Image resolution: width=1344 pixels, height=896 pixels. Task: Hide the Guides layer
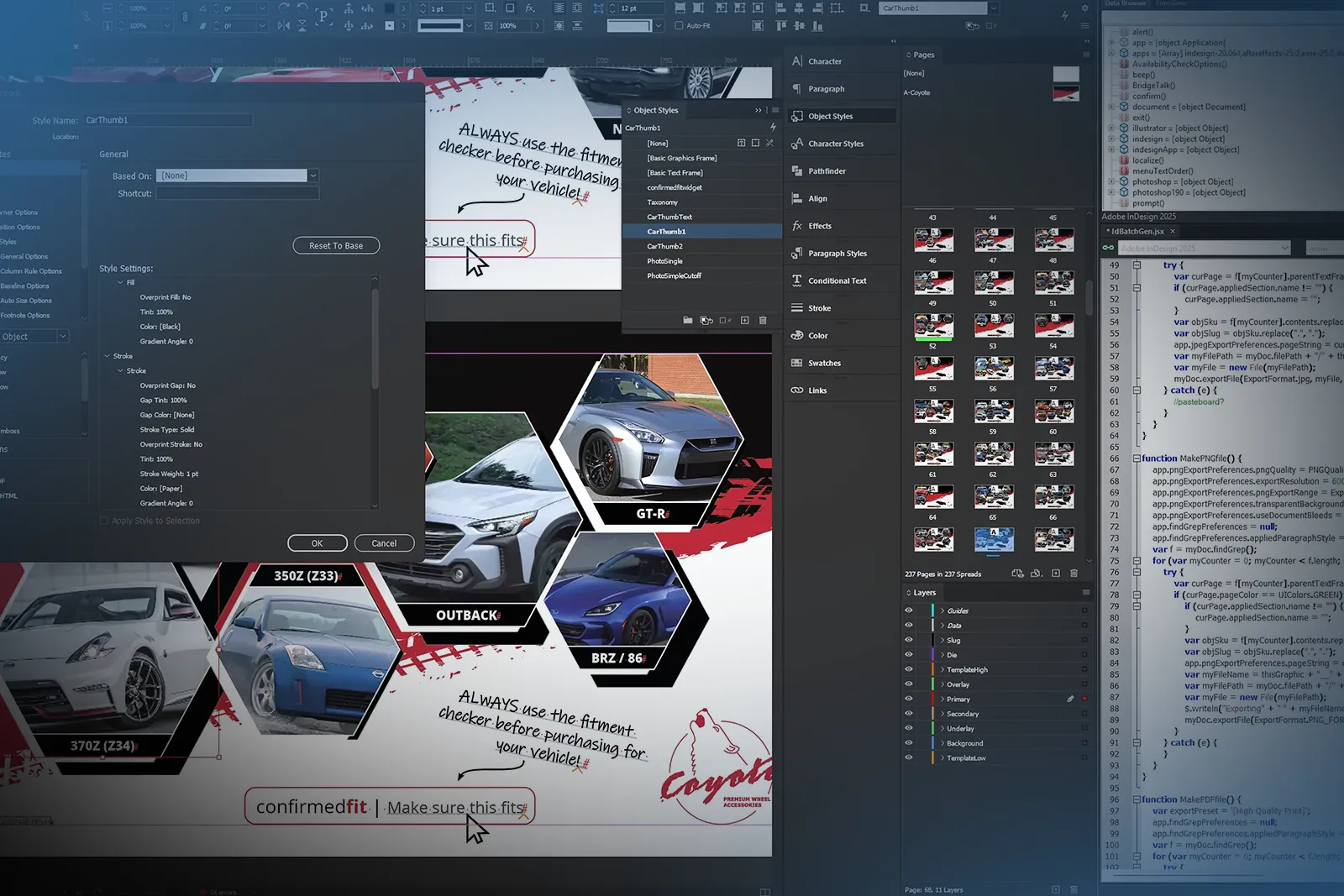point(909,610)
